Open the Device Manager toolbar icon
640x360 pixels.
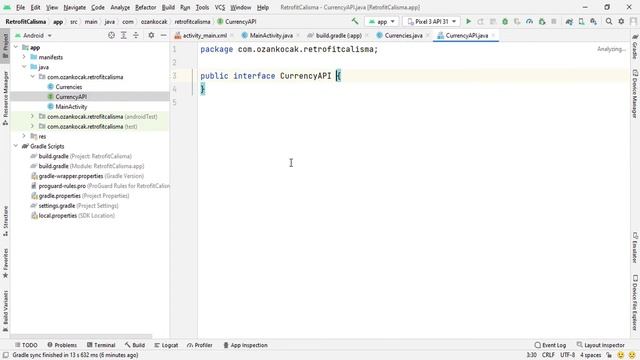click(x=581, y=21)
